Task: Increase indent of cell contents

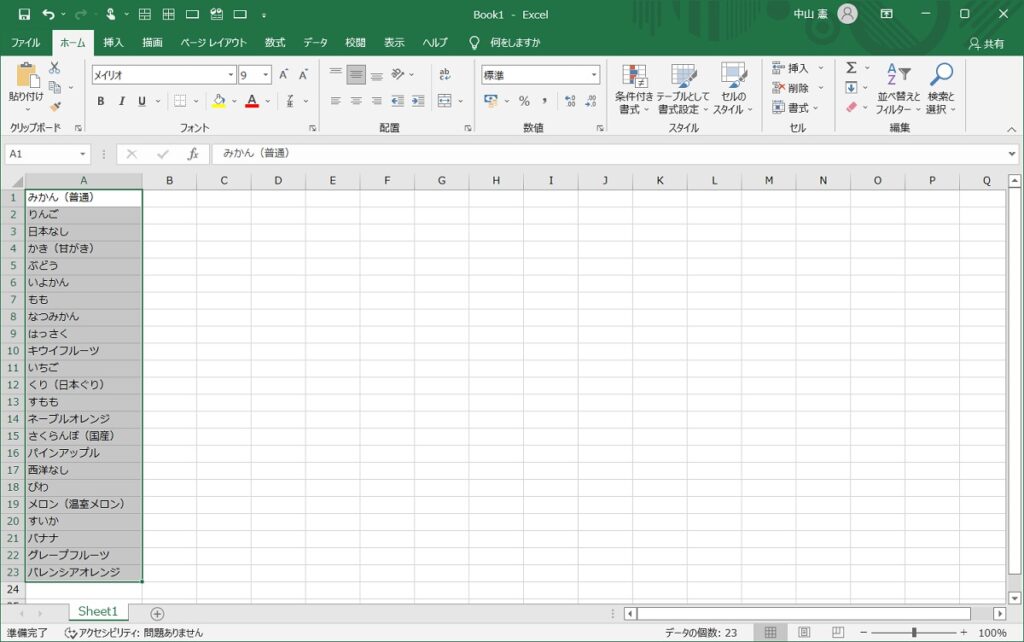Action: click(x=418, y=101)
